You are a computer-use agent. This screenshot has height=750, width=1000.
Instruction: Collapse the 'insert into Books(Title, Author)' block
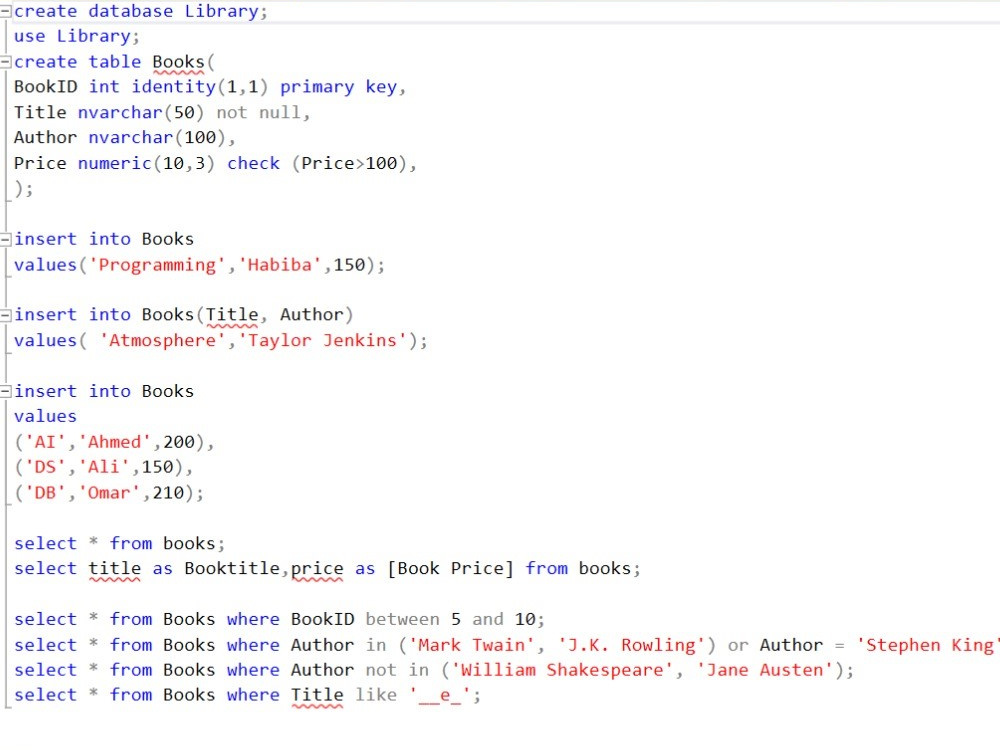pos(5,315)
